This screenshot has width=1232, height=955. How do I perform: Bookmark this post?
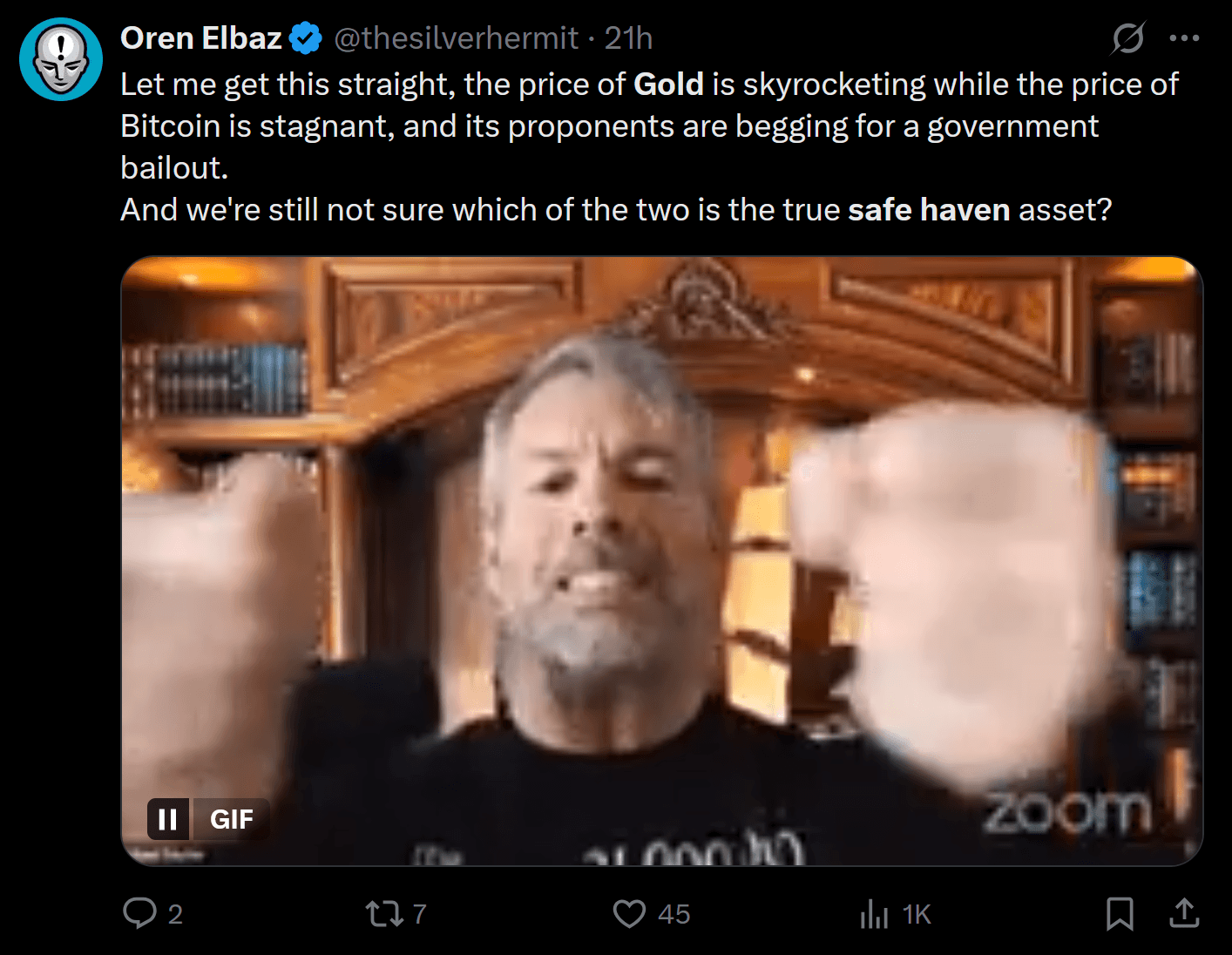[1120, 913]
